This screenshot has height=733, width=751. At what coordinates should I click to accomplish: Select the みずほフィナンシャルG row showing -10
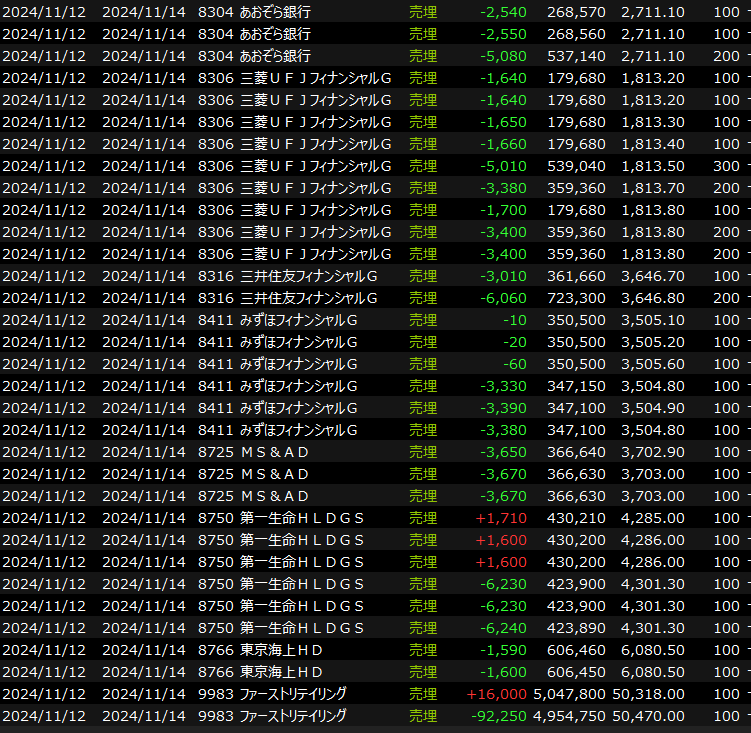click(x=298, y=320)
